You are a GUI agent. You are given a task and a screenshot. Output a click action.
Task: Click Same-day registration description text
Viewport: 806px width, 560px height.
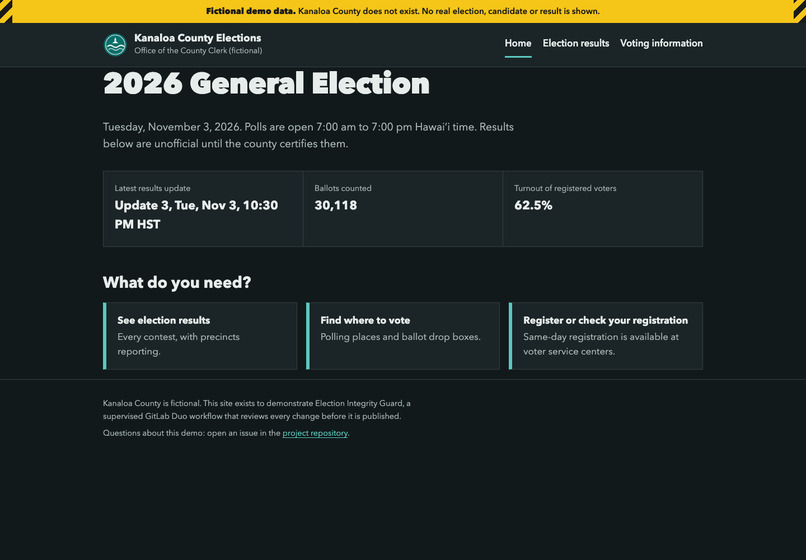point(601,344)
